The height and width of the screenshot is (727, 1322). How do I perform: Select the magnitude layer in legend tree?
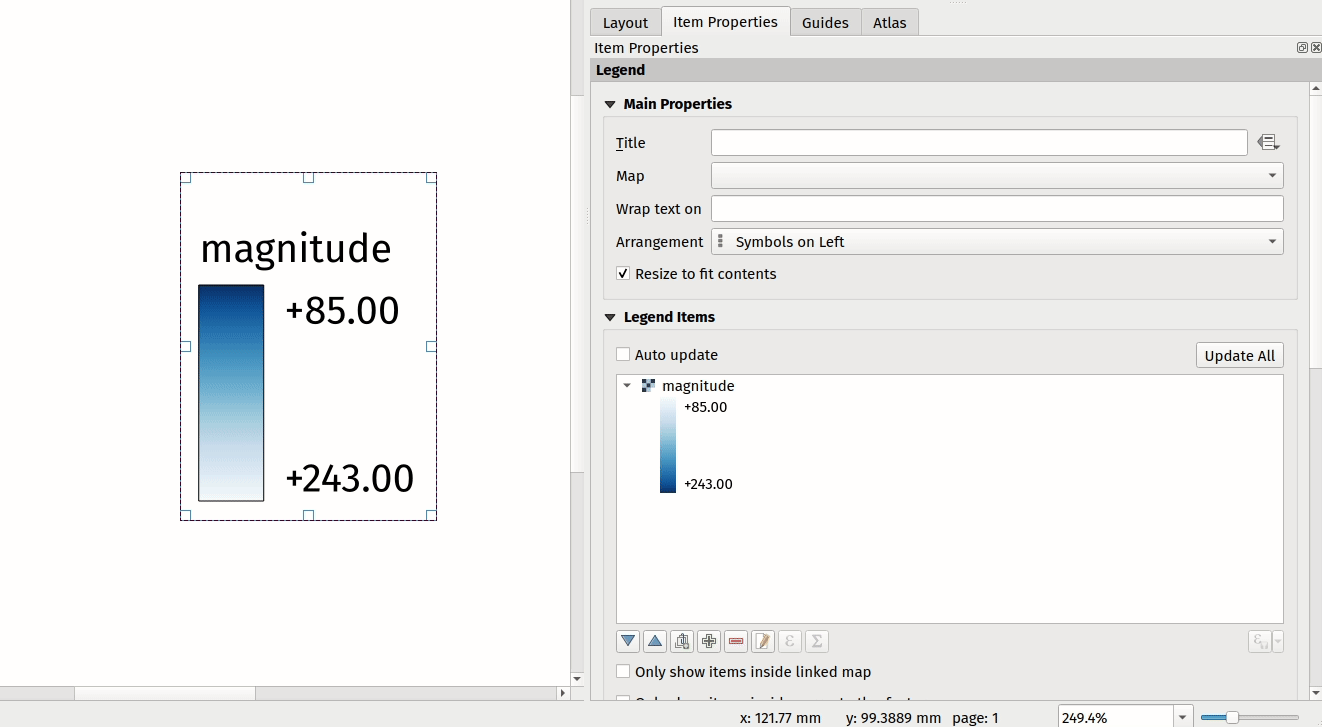coord(698,386)
